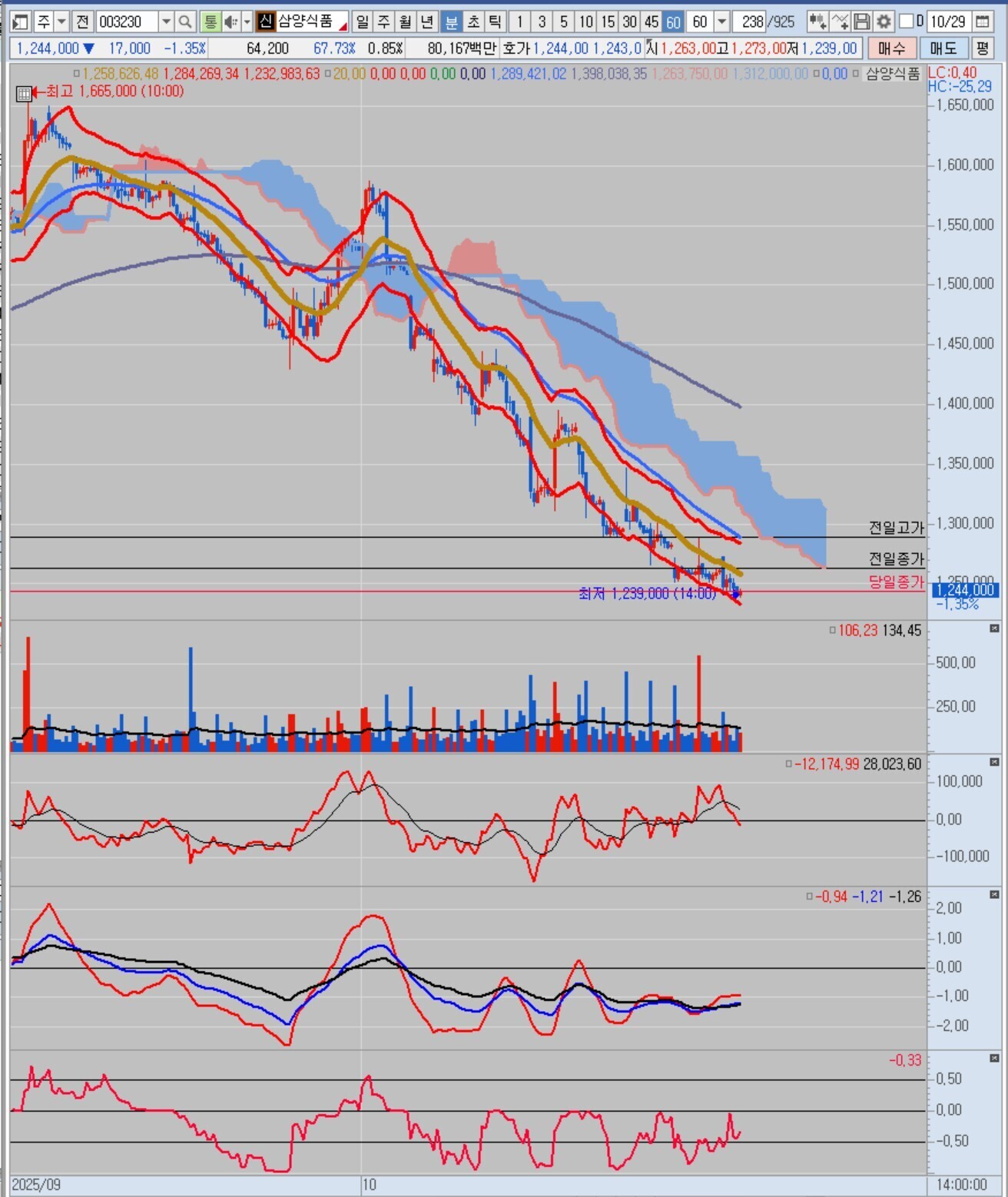Open the calendar date picker icon
This screenshot has width=1008, height=1197.
[x=982, y=22]
